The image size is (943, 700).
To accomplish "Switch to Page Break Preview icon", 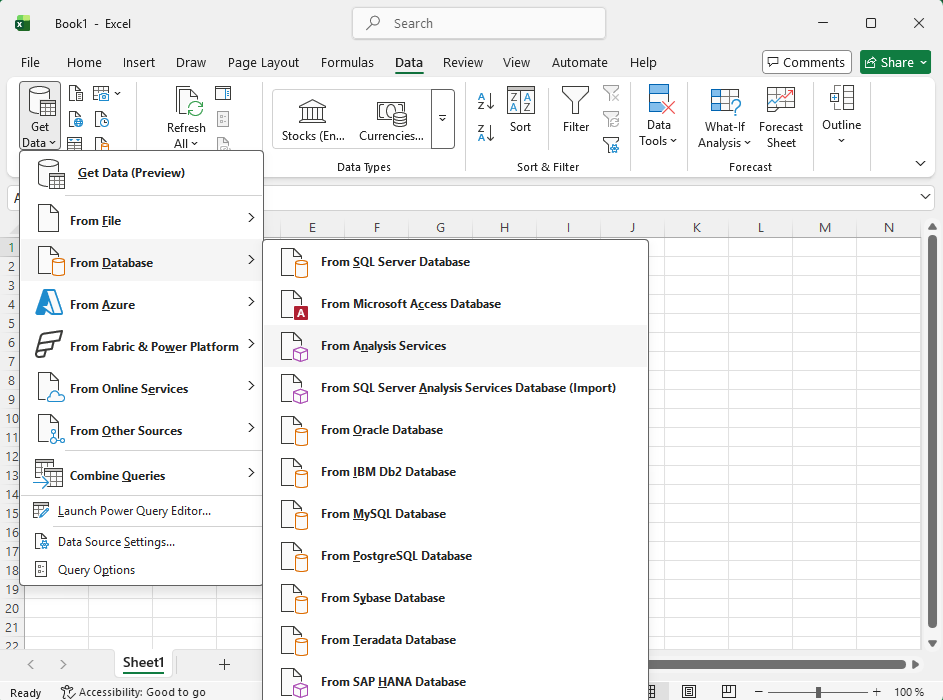I will click(x=728, y=692).
